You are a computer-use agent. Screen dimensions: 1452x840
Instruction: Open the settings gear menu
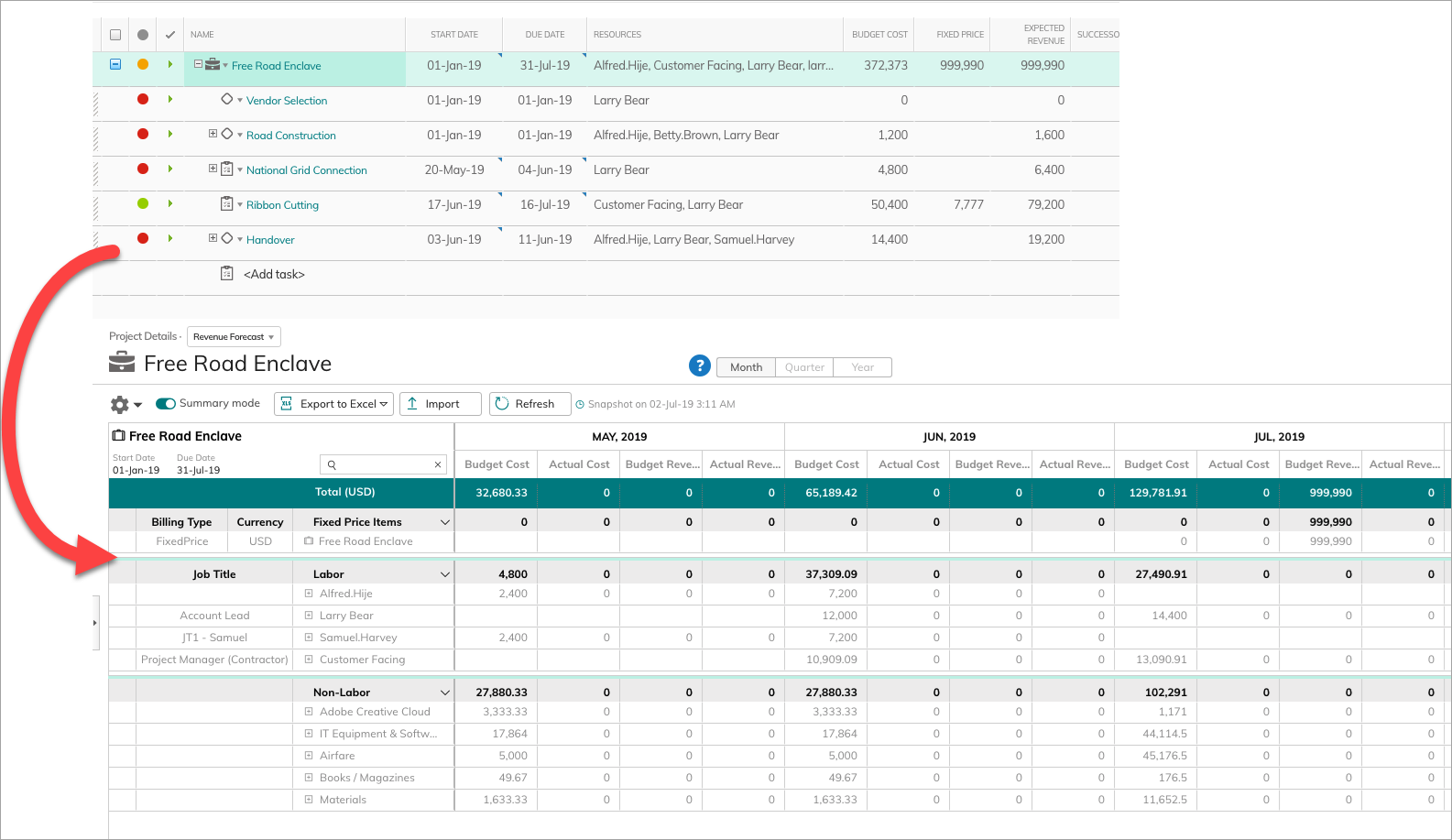(x=126, y=404)
